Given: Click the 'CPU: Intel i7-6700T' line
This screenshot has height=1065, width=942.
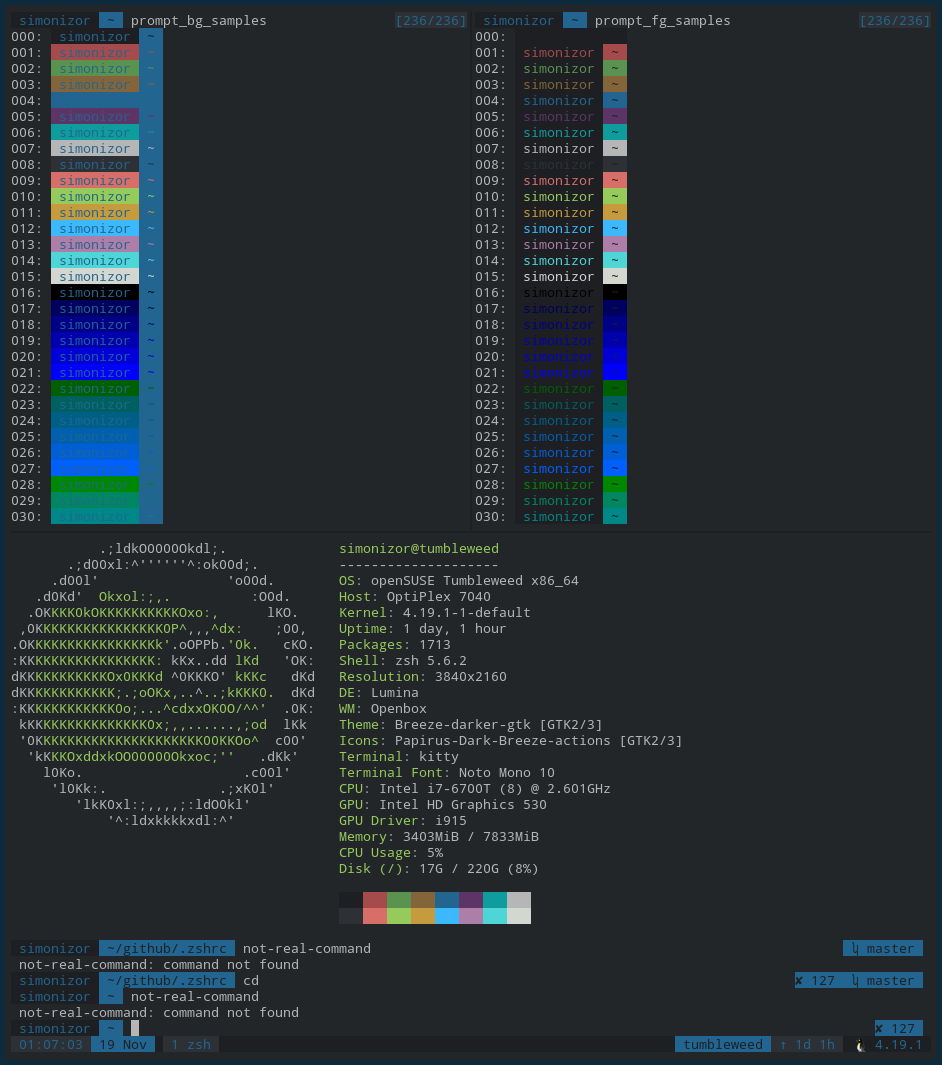Looking at the screenshot, I should click(x=475, y=789).
